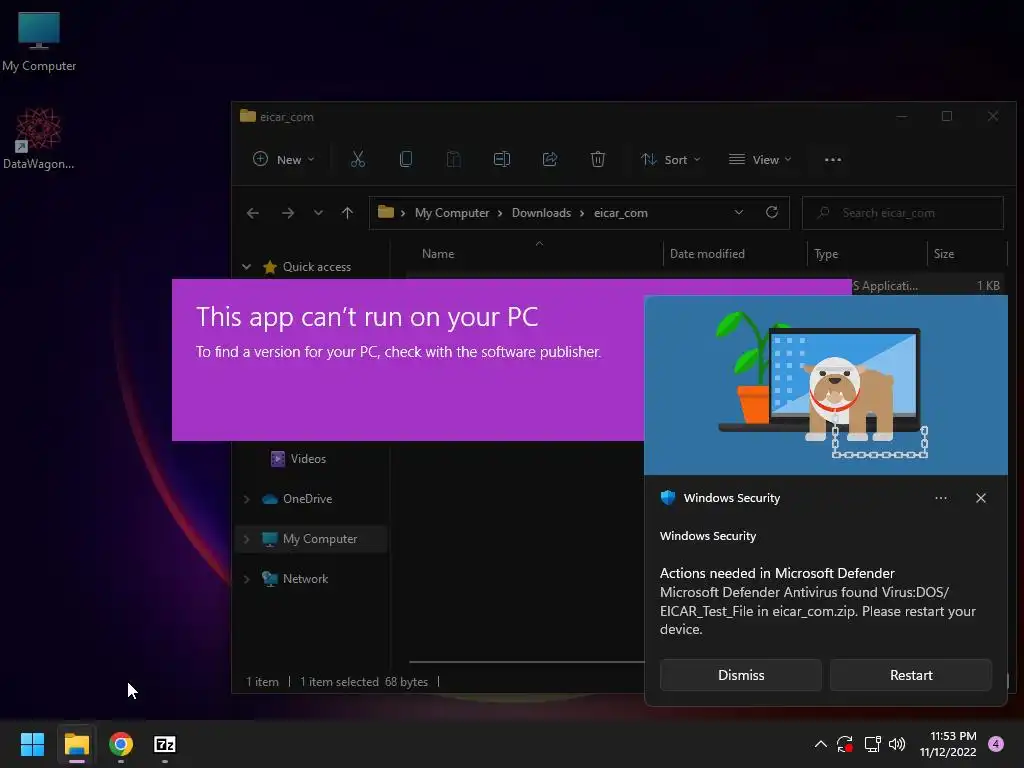Open the Sort dropdown menu
Viewport: 1024px width, 768px height.
[671, 159]
